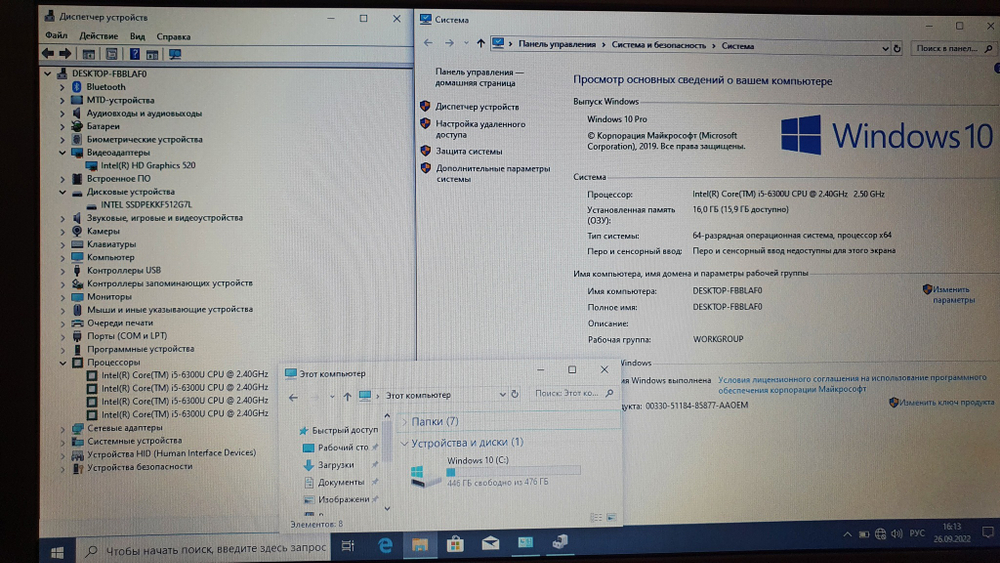Expand the Папки (7) group
Viewport: 1000px width, 563px height.
pos(404,421)
